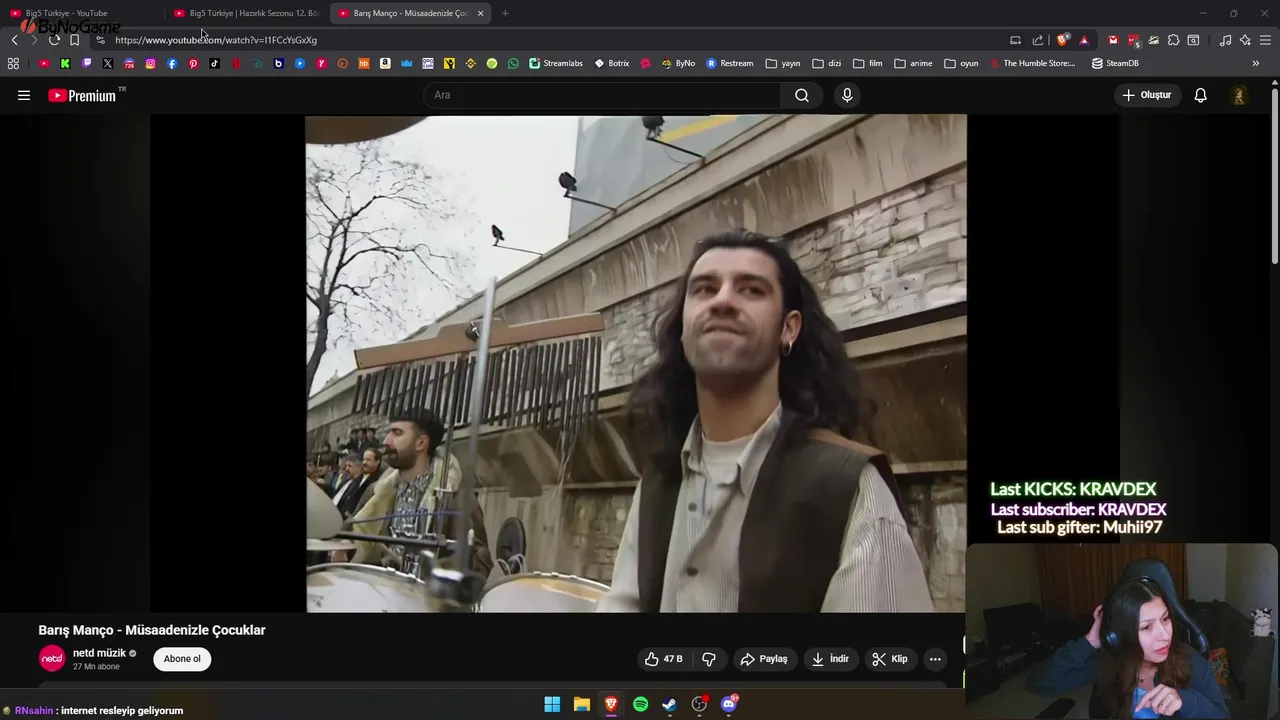Open The Humble Store bookmark
This screenshot has width=1280, height=720.
tap(1032, 63)
